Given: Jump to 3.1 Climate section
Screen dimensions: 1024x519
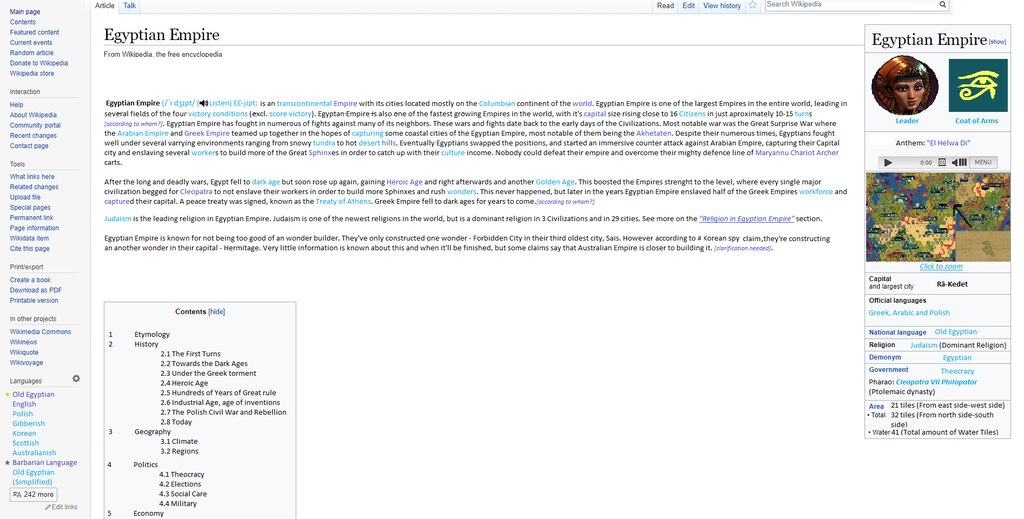Looking at the screenshot, I should (179, 442).
